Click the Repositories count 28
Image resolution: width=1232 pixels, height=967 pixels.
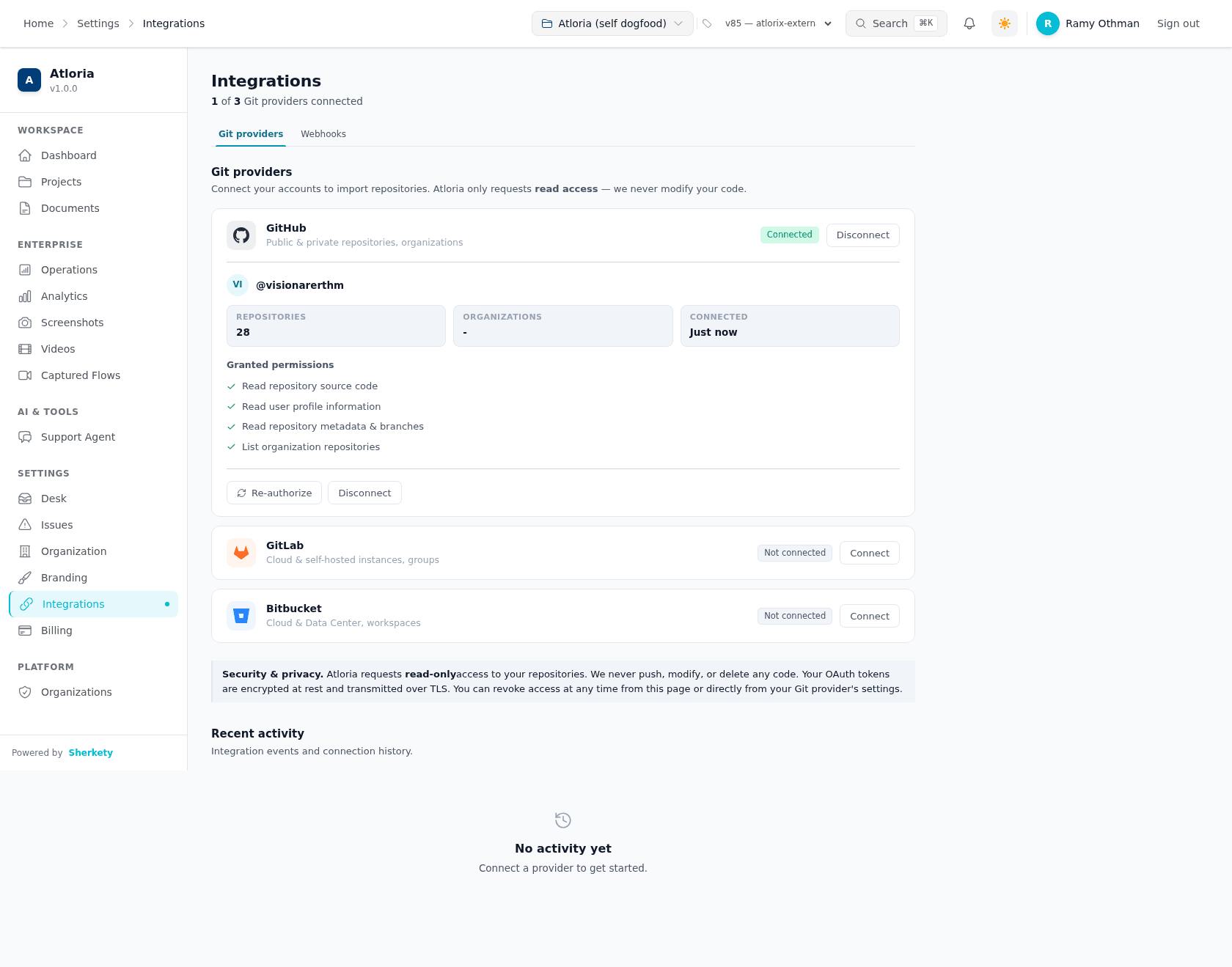[x=243, y=332]
